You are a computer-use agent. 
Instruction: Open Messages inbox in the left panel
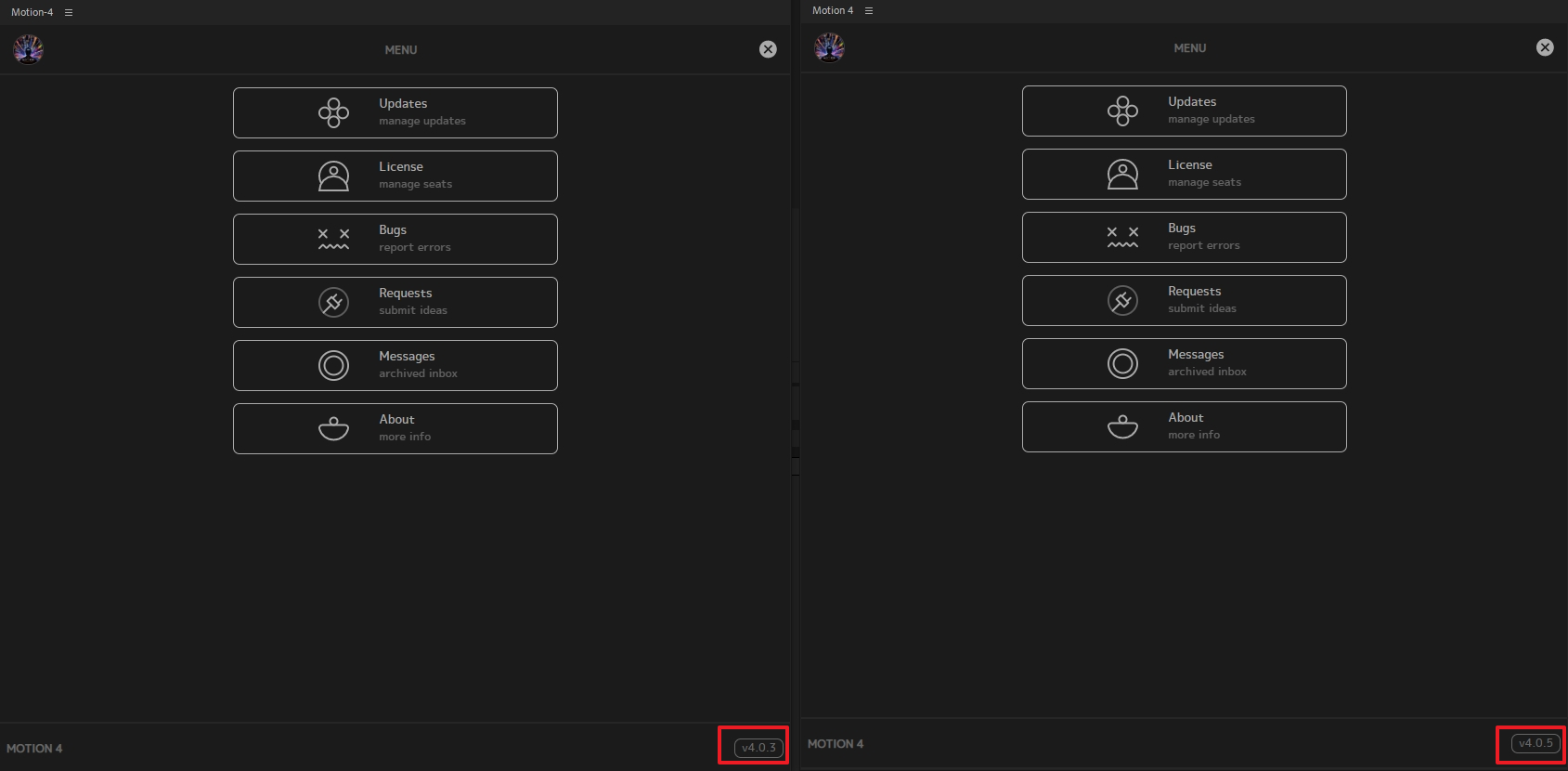pyautogui.click(x=395, y=365)
